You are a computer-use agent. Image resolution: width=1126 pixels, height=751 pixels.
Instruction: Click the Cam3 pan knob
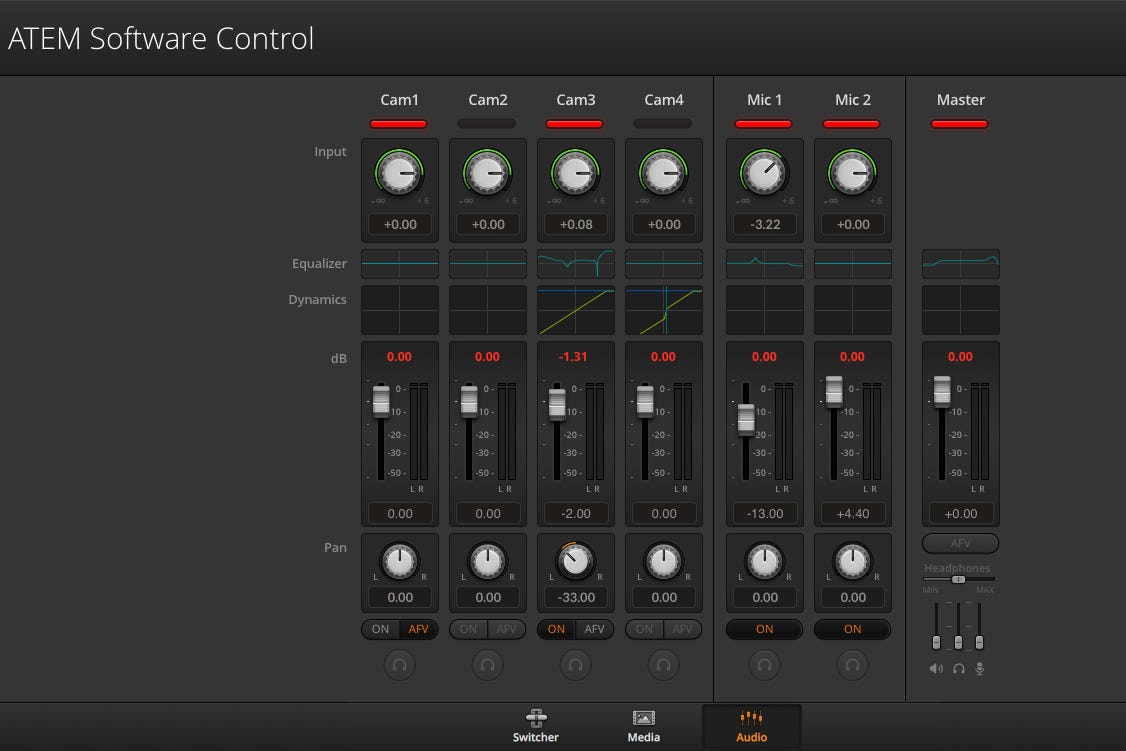(x=575, y=561)
